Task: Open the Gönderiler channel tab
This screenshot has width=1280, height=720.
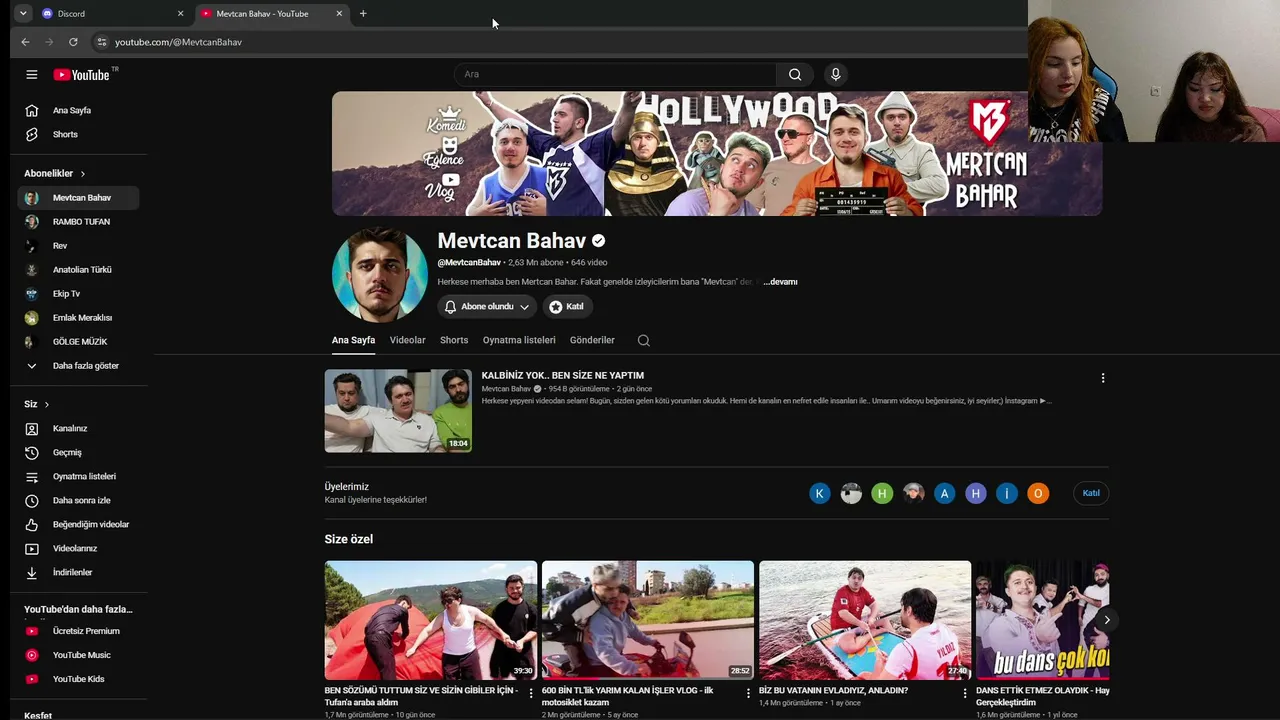Action: (x=592, y=340)
